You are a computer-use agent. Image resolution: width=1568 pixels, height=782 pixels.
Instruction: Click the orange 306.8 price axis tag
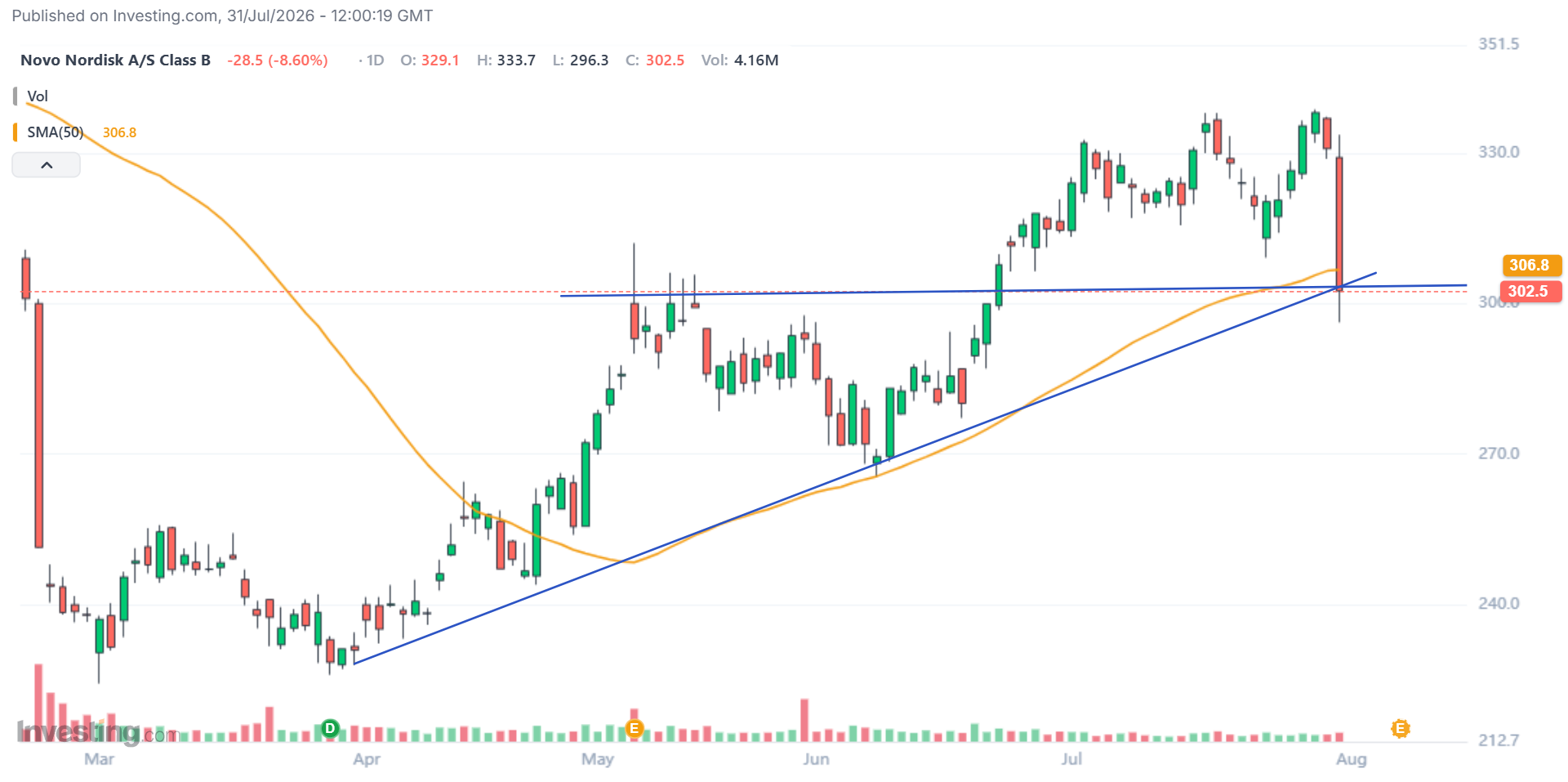1532,265
